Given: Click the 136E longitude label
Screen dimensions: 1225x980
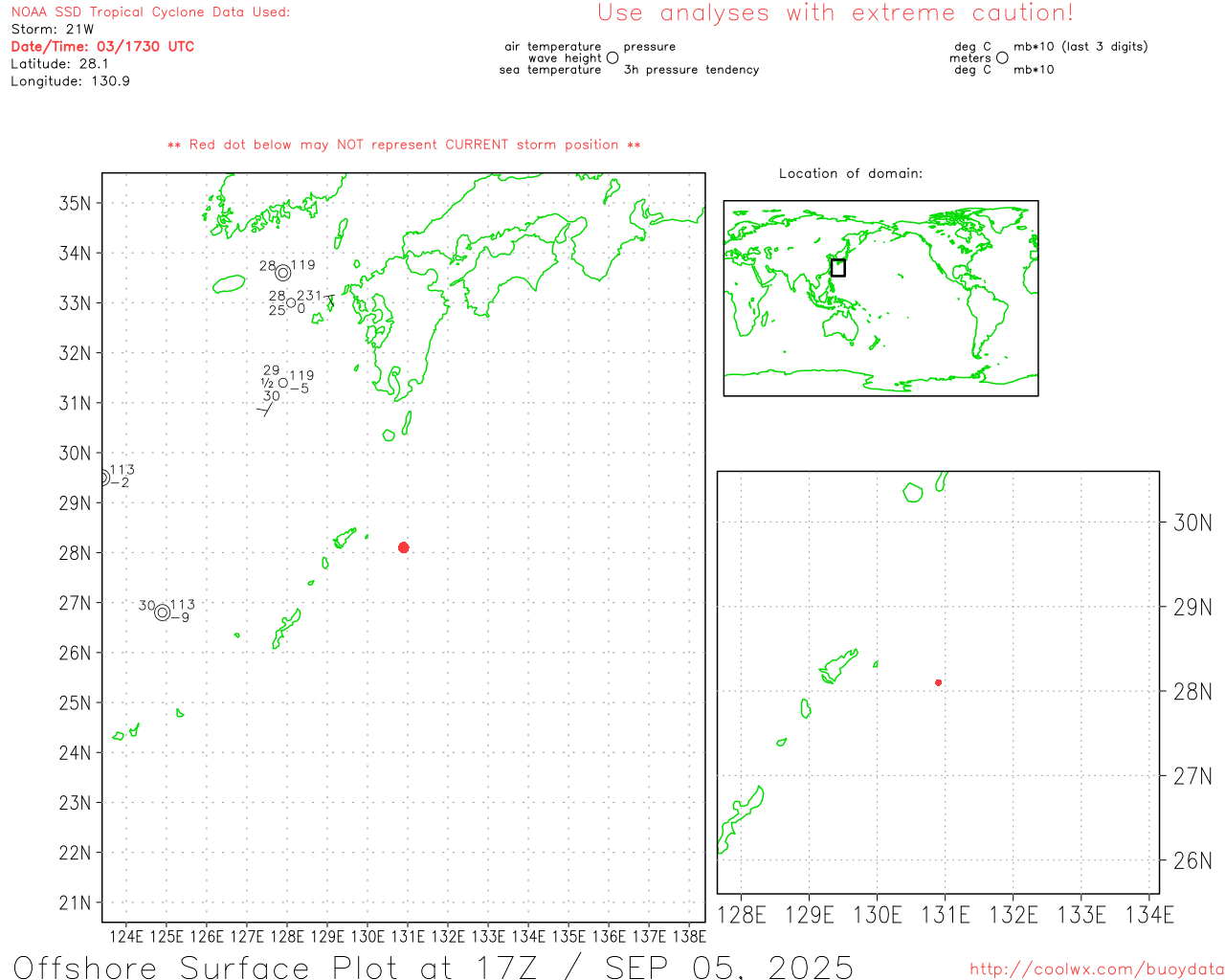Looking at the screenshot, I should pyautogui.click(x=609, y=936).
